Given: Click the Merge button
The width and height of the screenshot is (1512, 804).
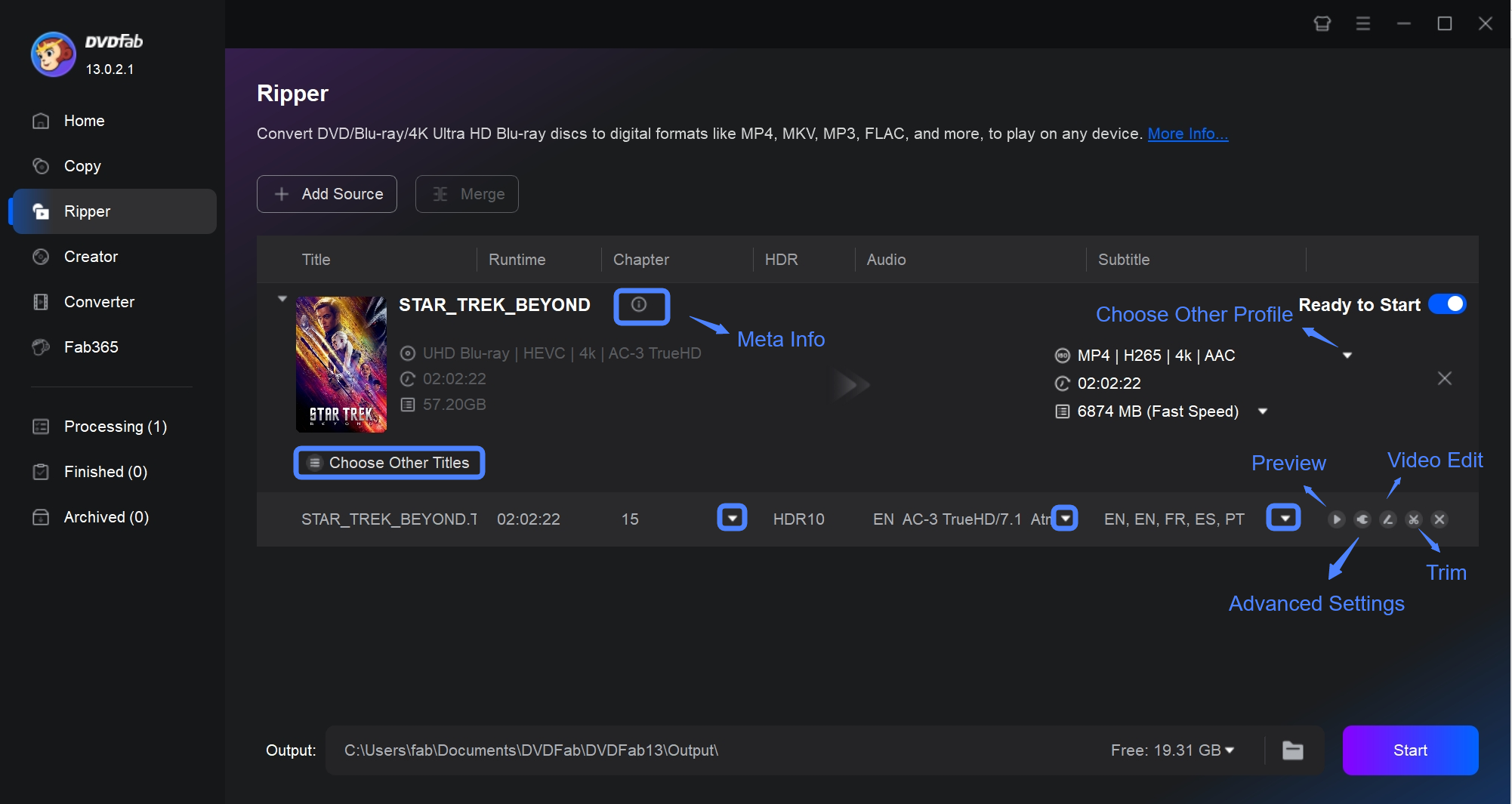Looking at the screenshot, I should tap(467, 194).
